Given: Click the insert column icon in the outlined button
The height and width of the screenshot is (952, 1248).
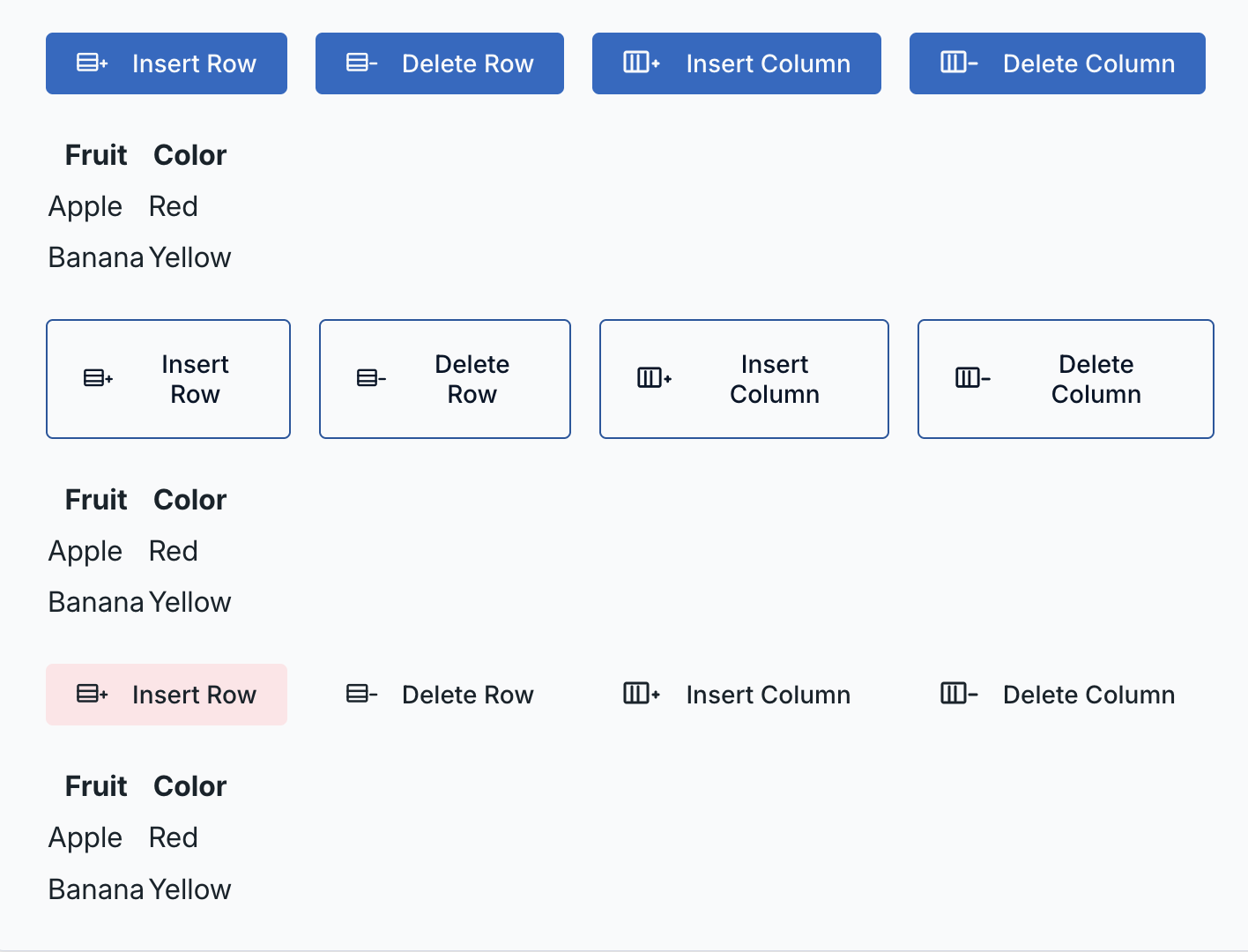Looking at the screenshot, I should (654, 378).
